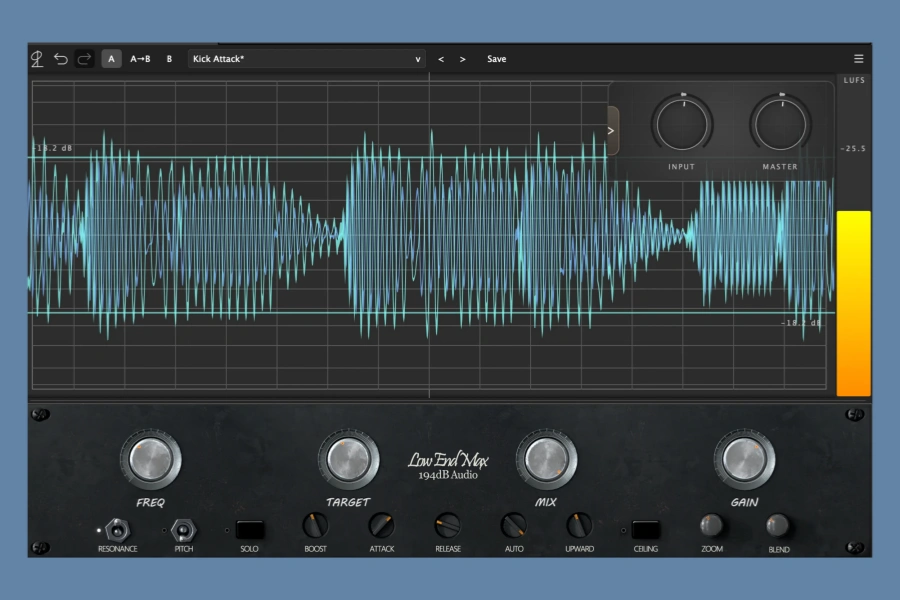Click the lower -18.2 dB threshold label
The image size is (900, 600).
click(x=801, y=323)
